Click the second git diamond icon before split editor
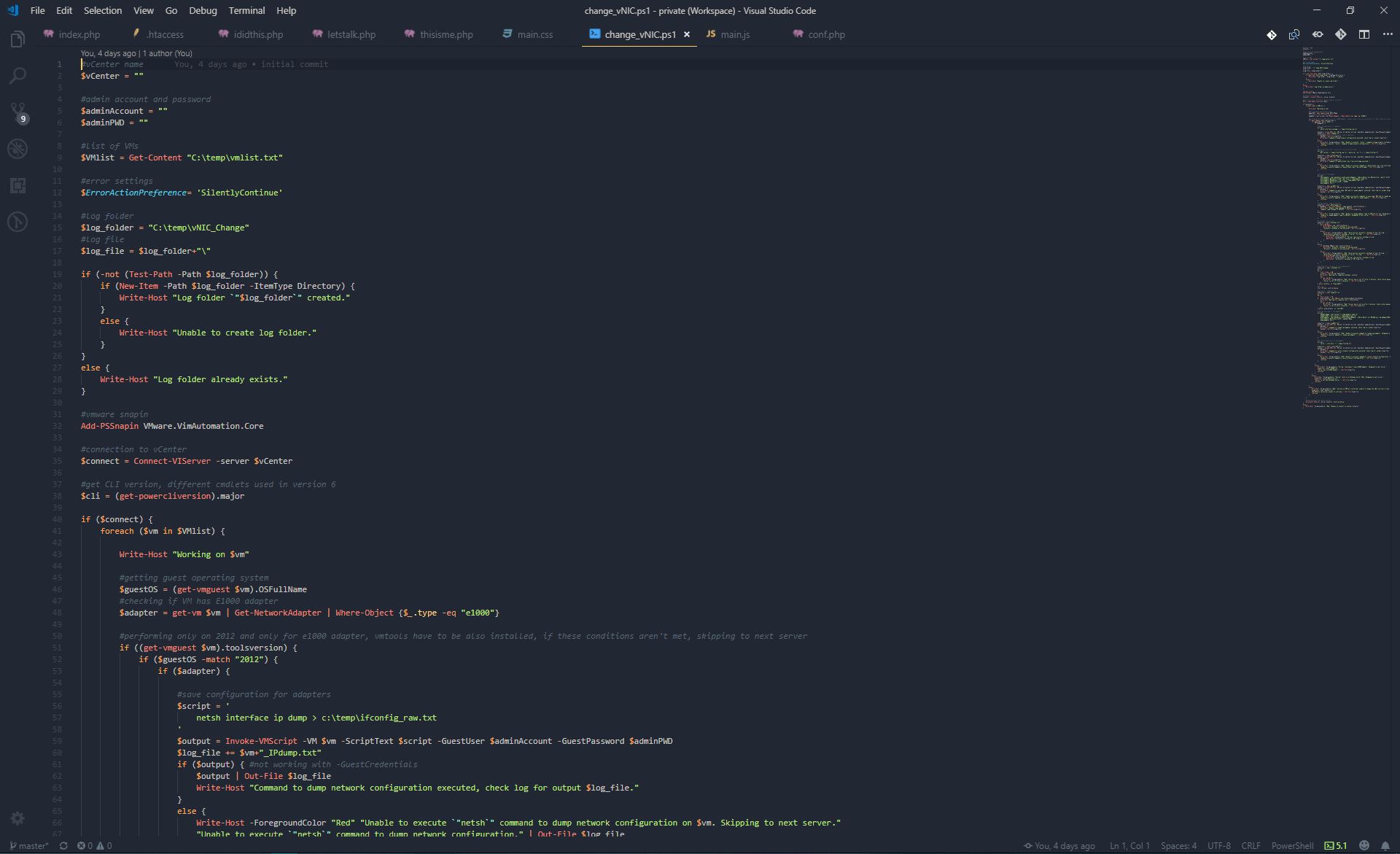1400x854 pixels. pyautogui.click(x=1341, y=34)
